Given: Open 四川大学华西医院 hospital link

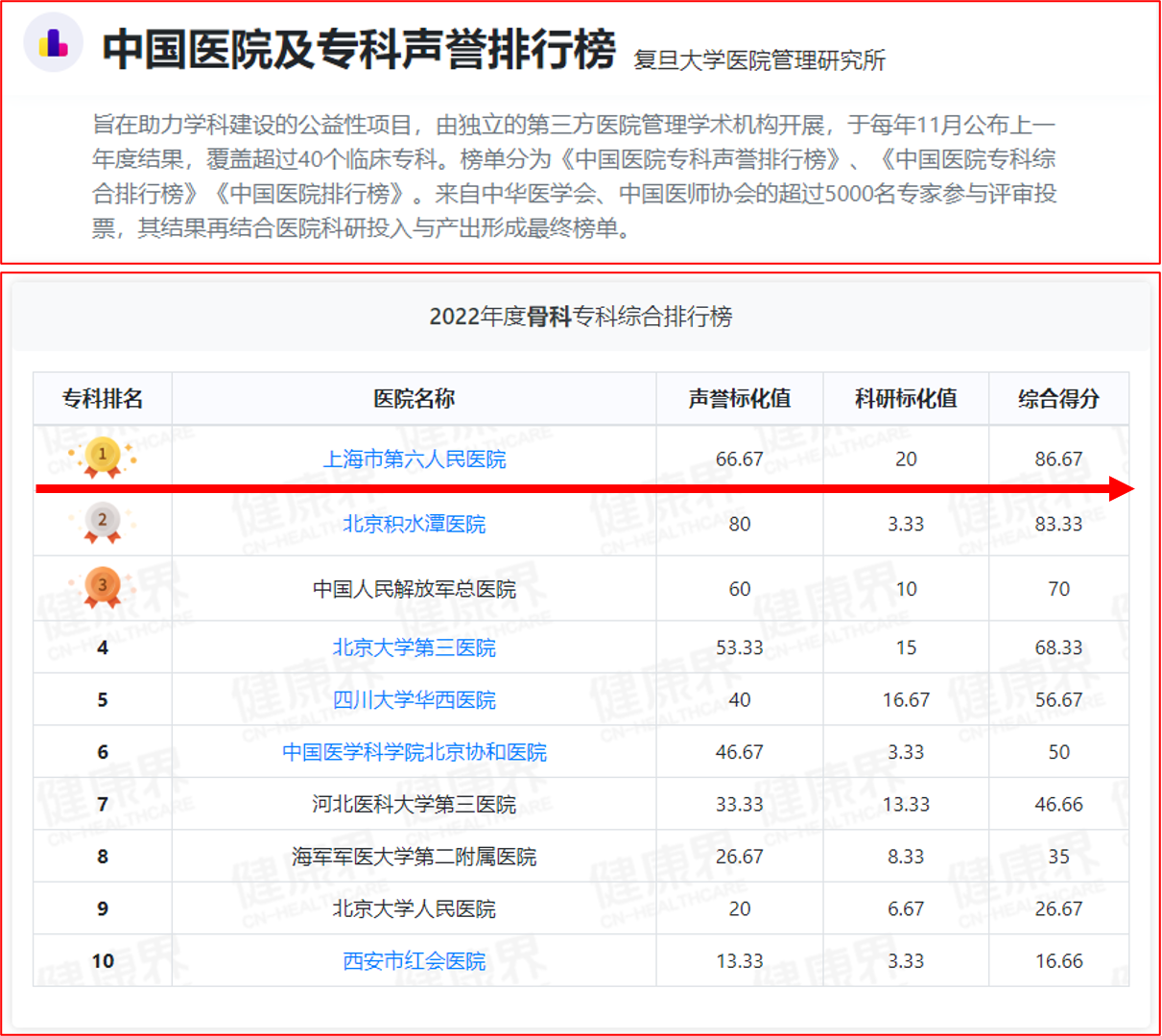Looking at the screenshot, I should coord(415,700).
